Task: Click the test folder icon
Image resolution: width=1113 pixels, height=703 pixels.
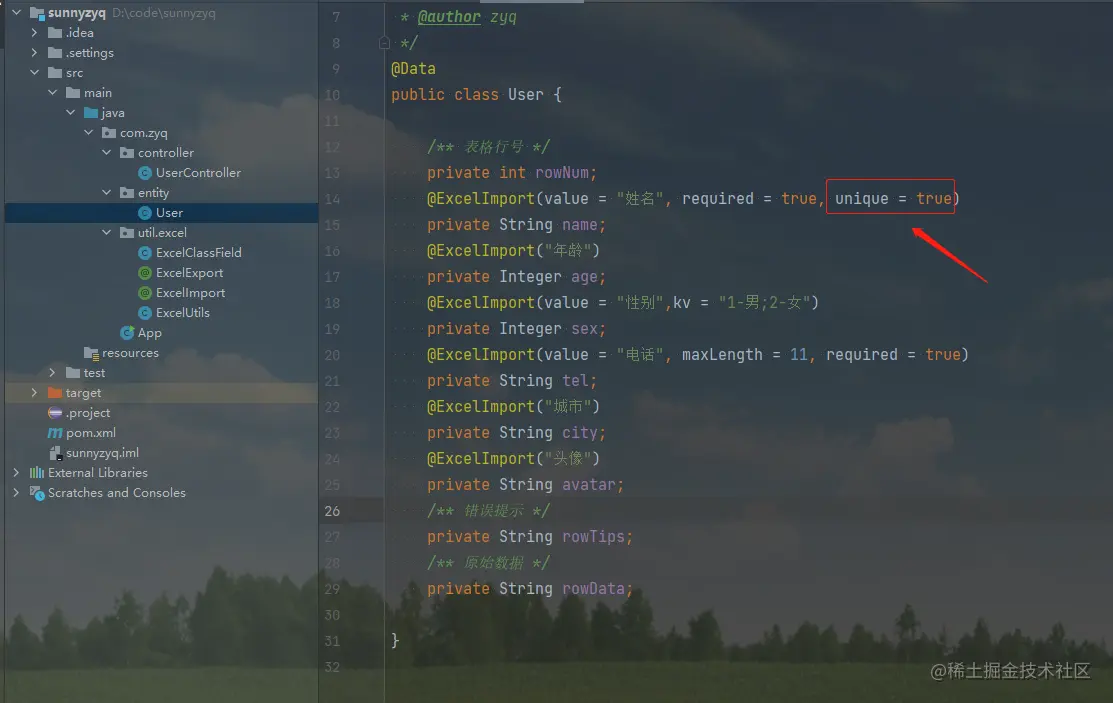Action: [x=72, y=373]
